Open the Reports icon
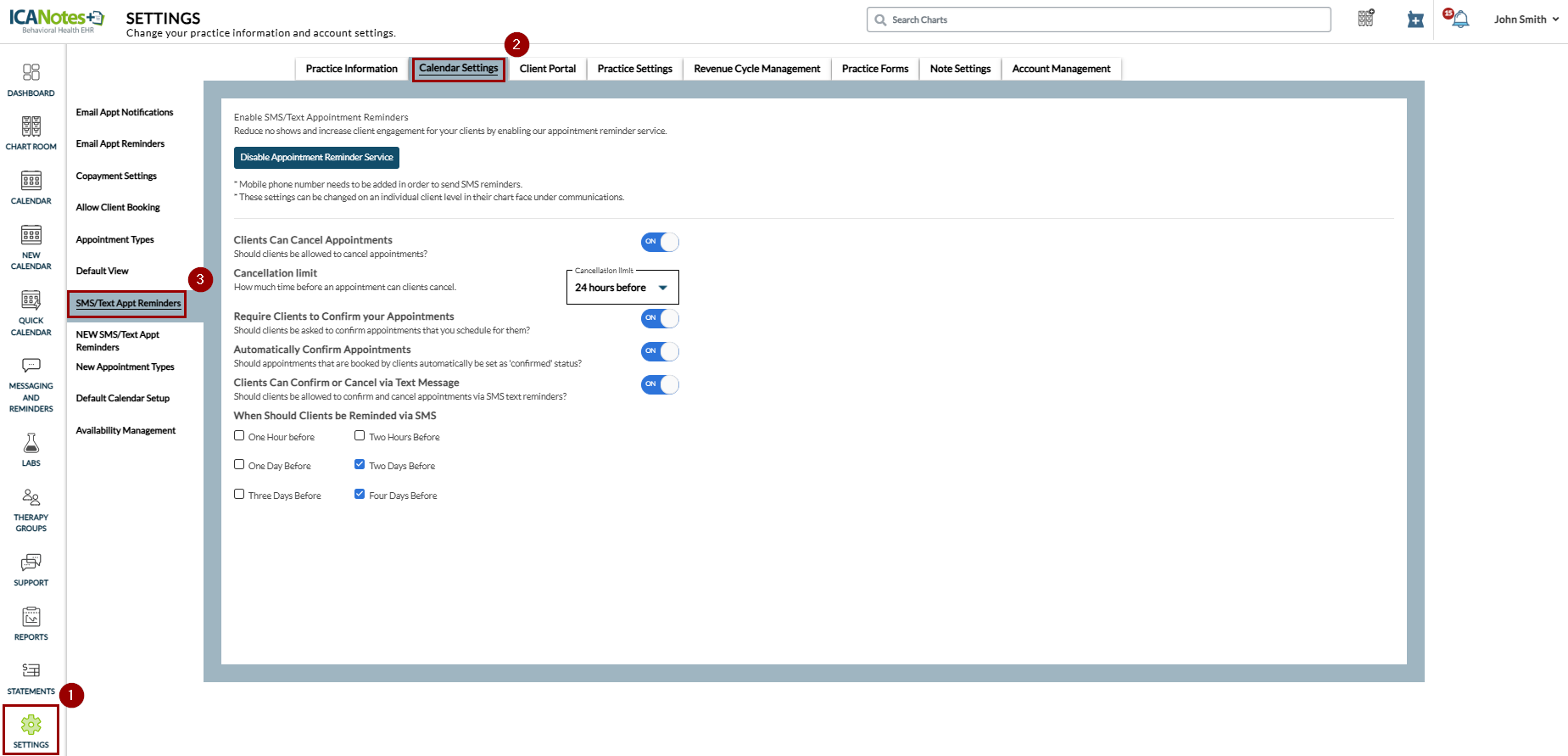 pos(31,618)
